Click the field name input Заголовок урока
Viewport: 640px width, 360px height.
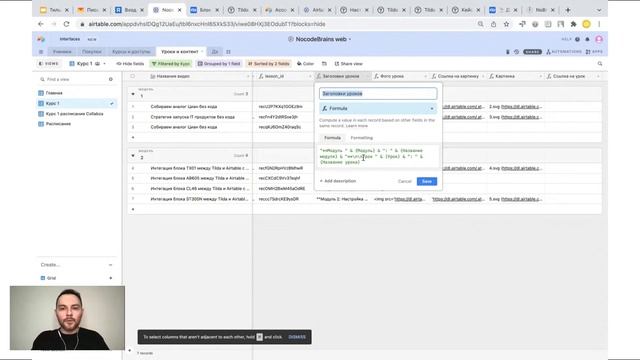(378, 93)
